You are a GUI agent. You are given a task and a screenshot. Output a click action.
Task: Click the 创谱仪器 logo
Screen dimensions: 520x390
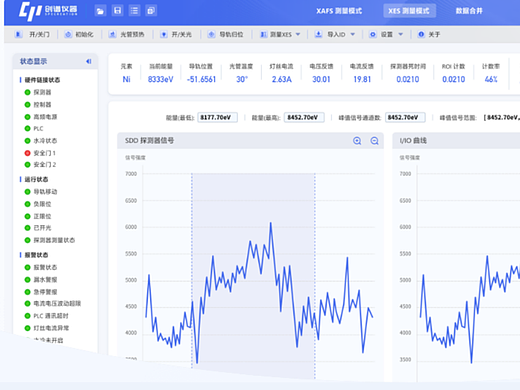point(48,11)
